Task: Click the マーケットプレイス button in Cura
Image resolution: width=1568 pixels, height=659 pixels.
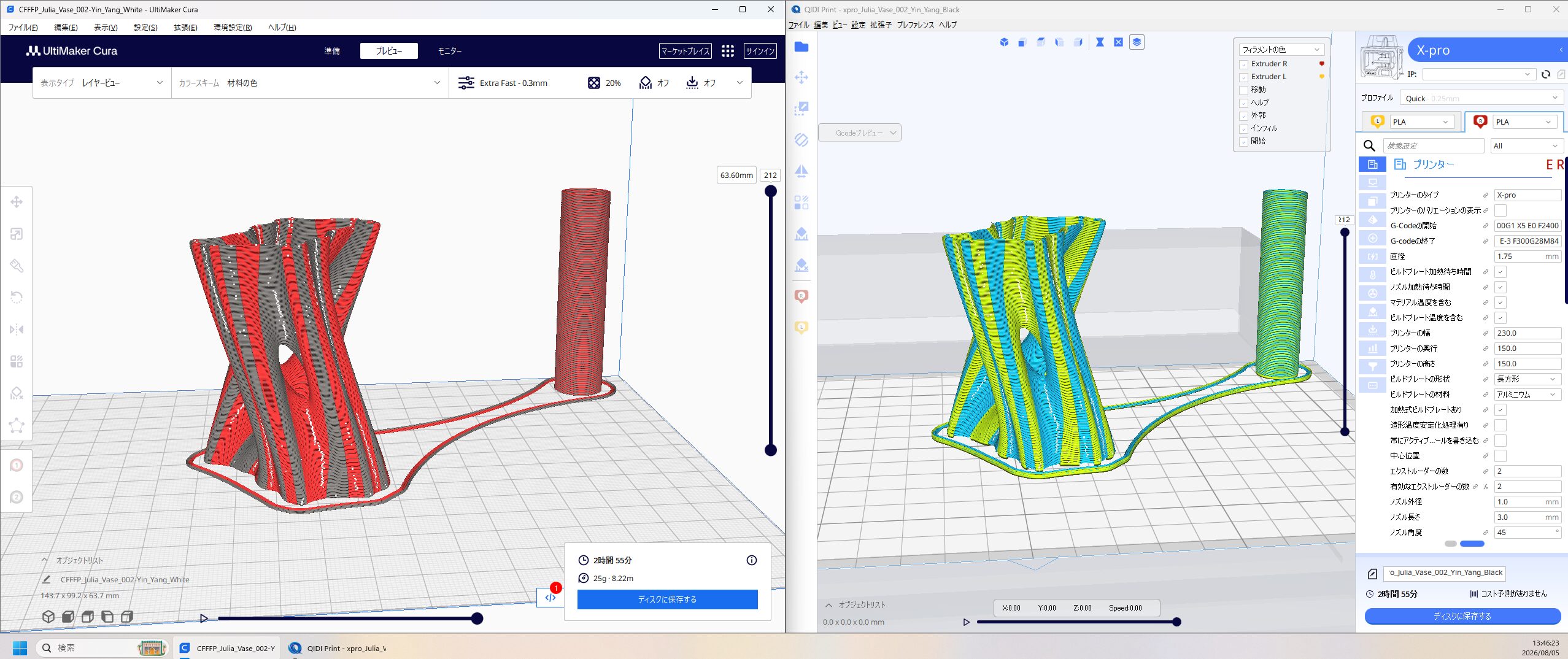Action: (x=686, y=51)
